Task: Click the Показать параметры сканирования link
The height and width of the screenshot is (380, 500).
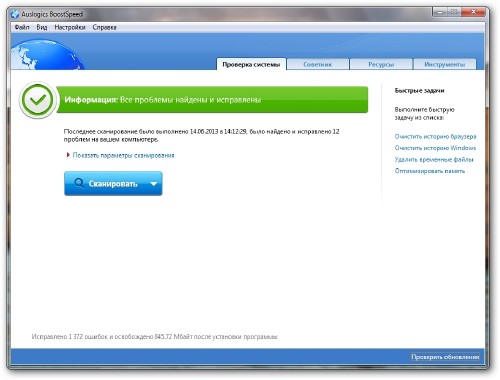Action: coord(123,155)
